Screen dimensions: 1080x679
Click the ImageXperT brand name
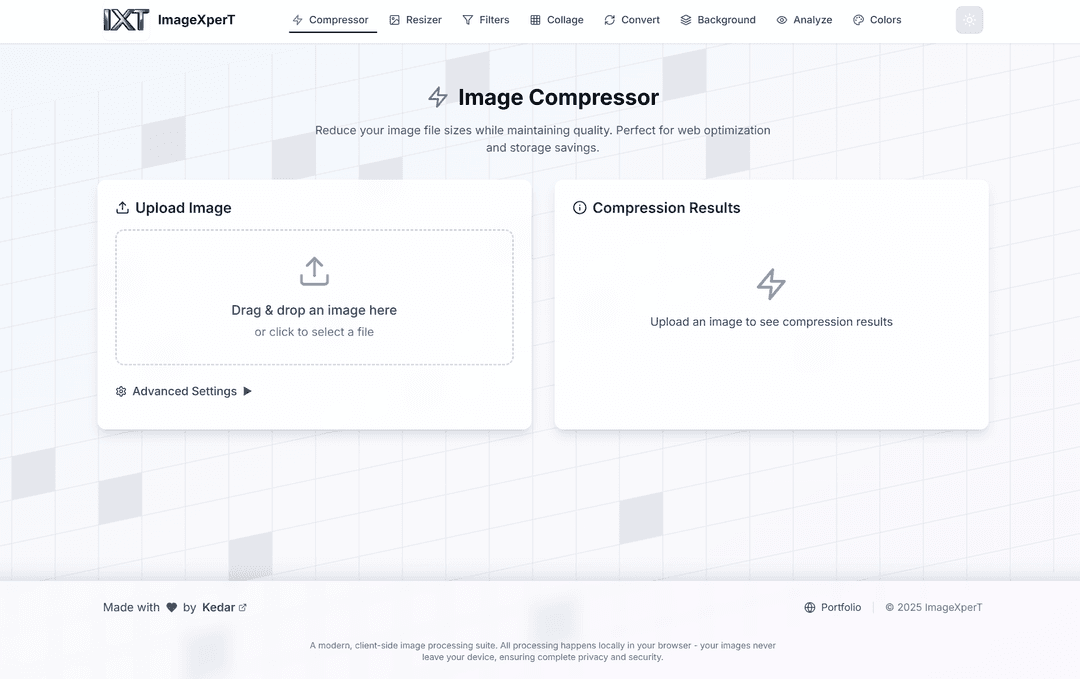coord(196,20)
